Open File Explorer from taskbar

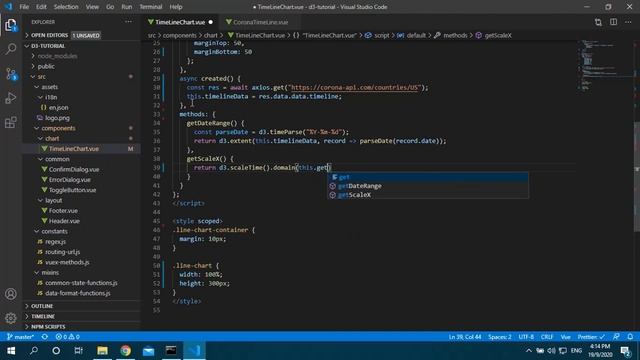tap(102, 351)
